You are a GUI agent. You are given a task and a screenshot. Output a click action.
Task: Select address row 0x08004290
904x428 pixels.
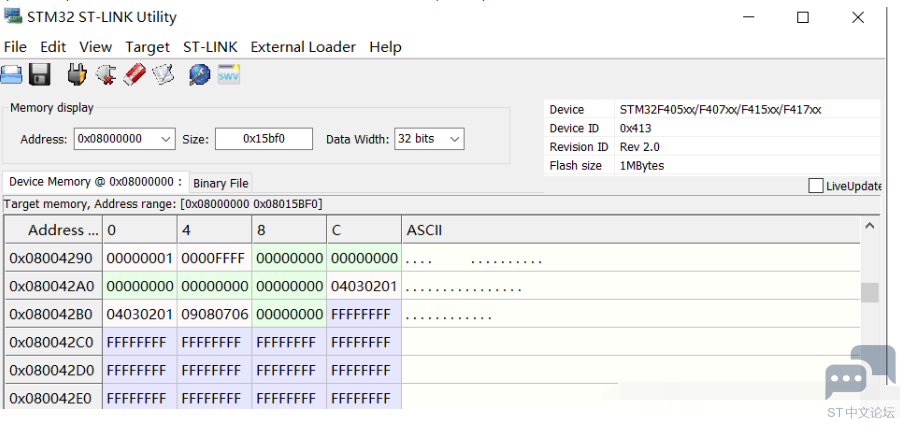(x=54, y=258)
